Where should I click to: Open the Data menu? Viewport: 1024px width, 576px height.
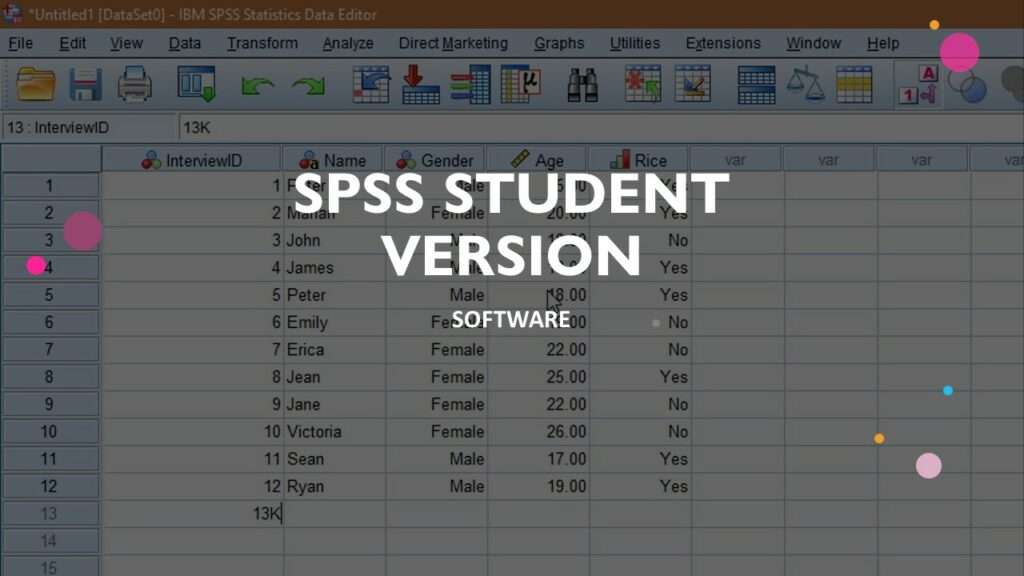click(185, 43)
